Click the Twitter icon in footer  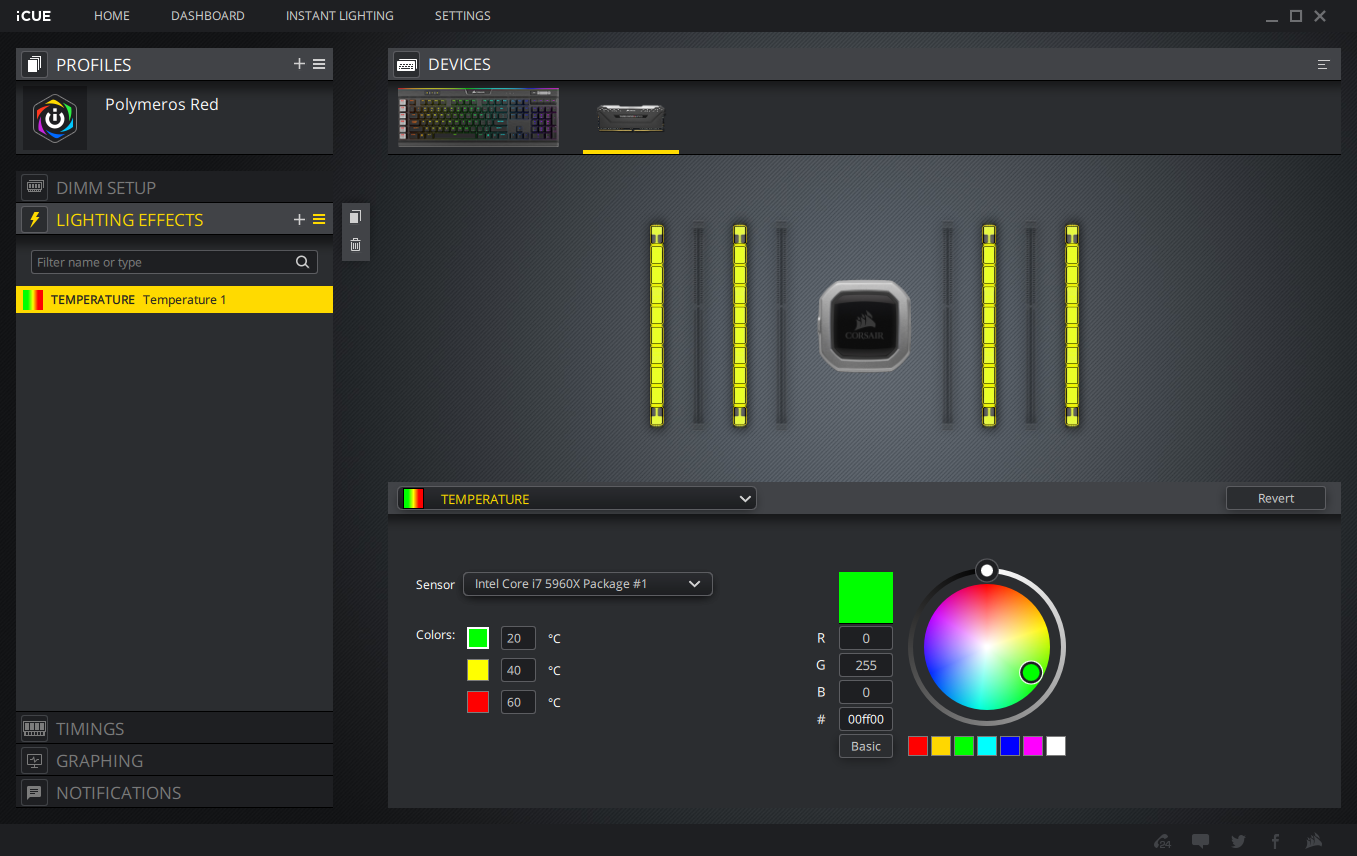point(1238,841)
